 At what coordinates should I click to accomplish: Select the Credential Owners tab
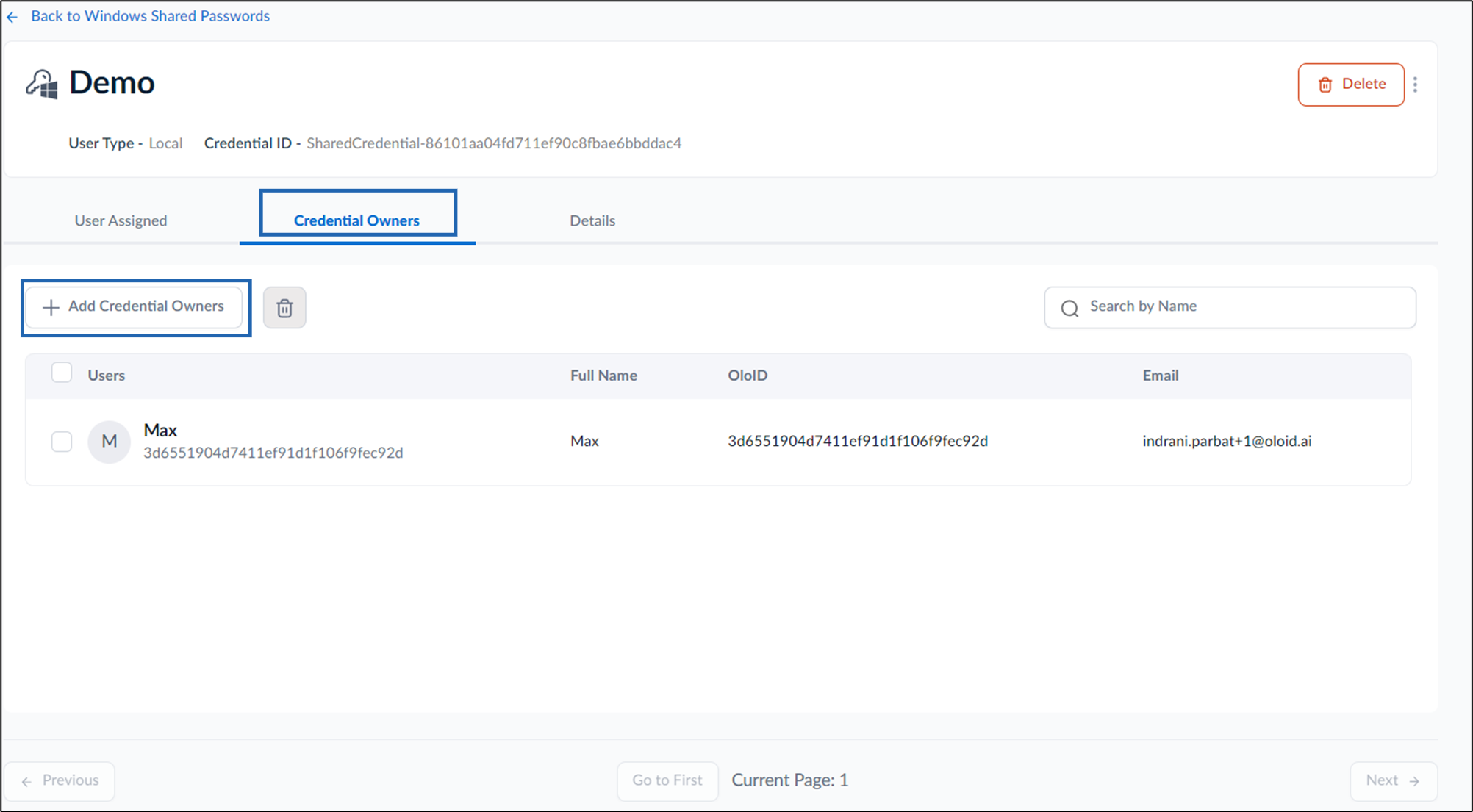click(x=356, y=220)
